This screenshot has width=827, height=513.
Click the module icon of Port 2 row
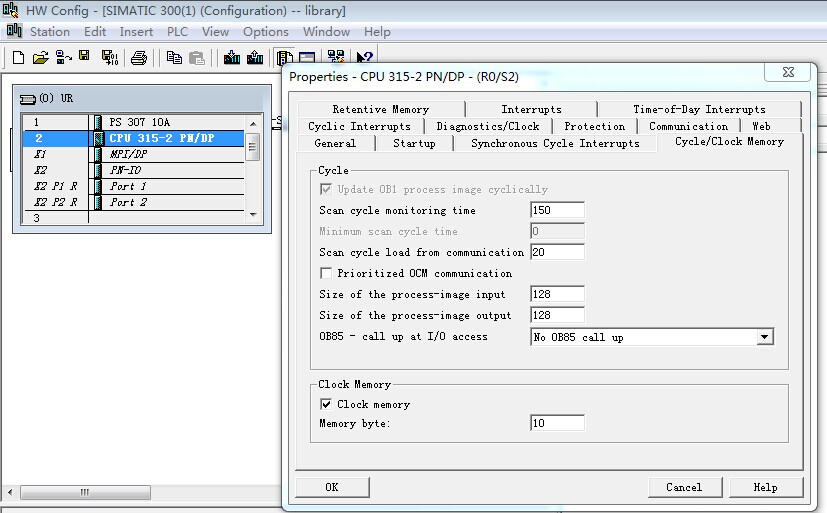(x=98, y=202)
